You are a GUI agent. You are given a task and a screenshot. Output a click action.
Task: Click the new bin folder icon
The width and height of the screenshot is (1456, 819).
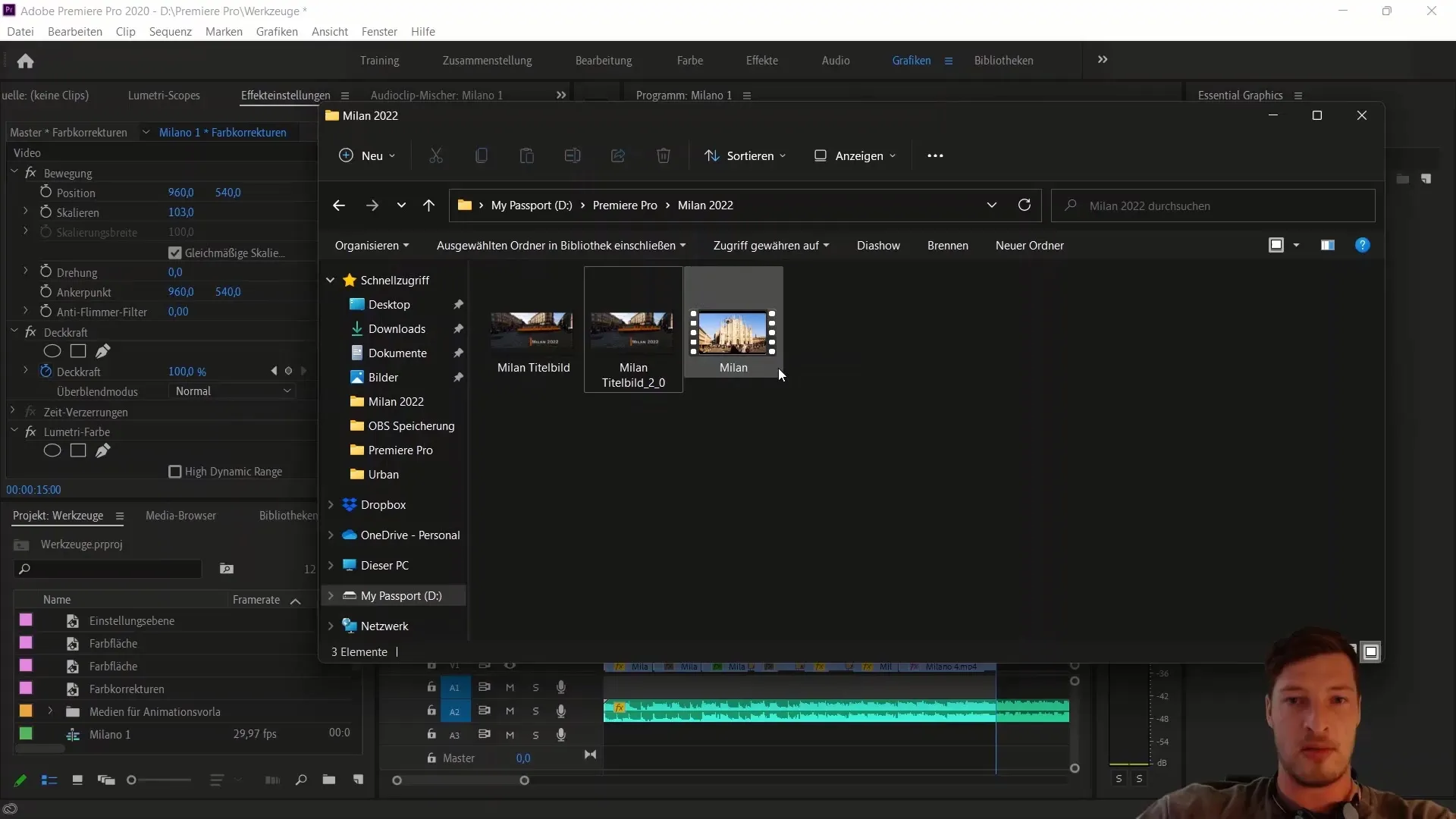pyautogui.click(x=328, y=780)
